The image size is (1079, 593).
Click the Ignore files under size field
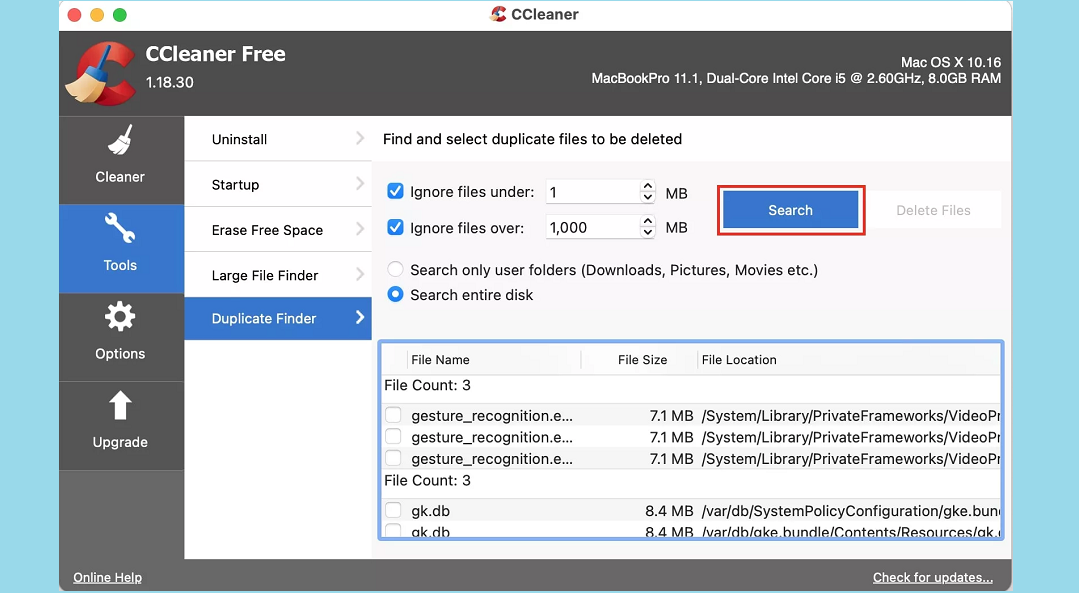[592, 192]
